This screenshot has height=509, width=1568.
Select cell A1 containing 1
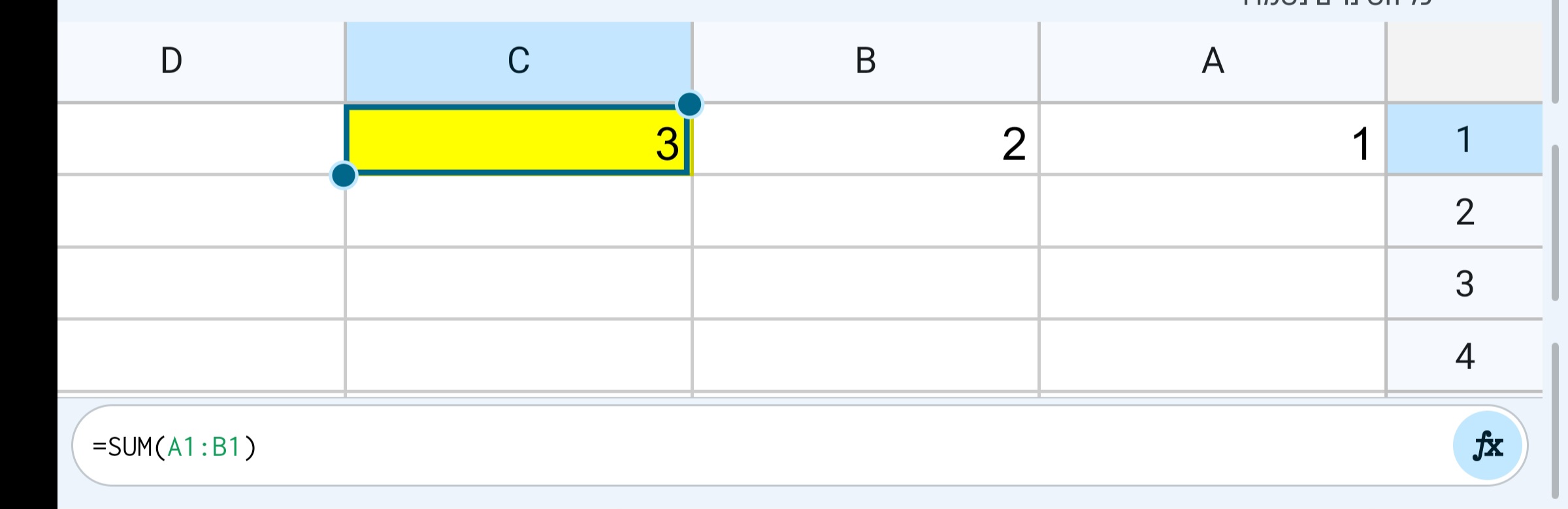1212,139
